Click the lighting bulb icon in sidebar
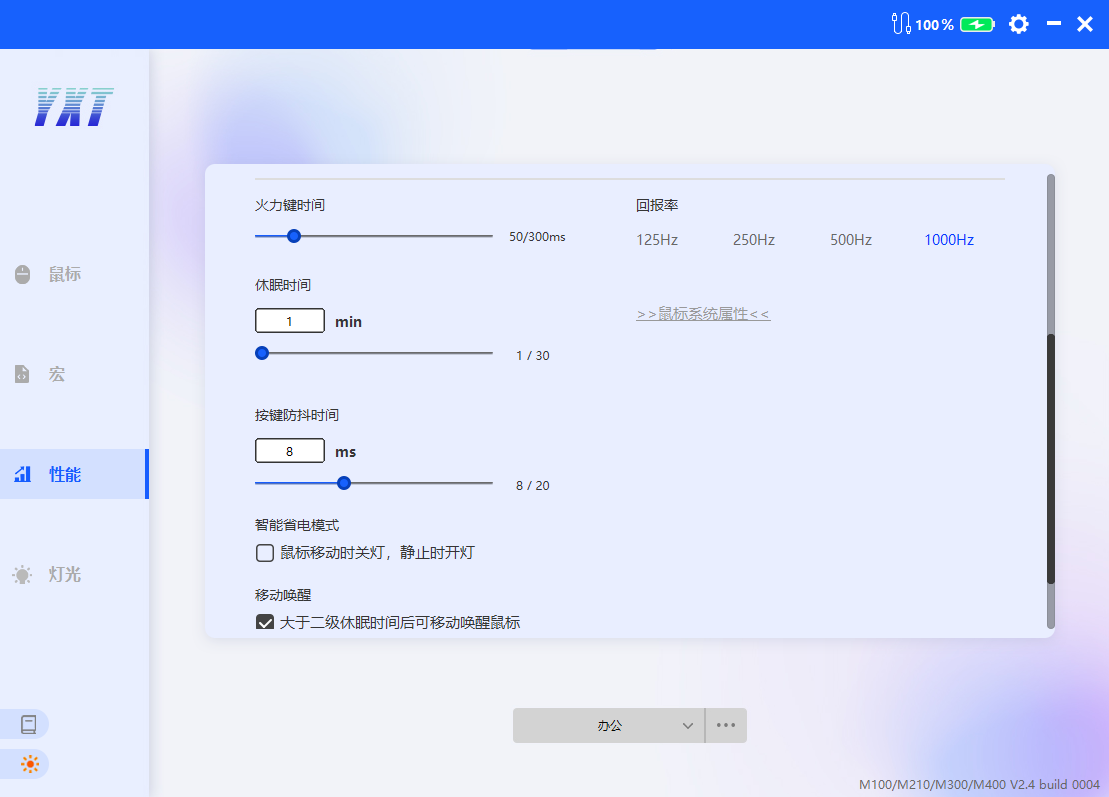This screenshot has height=797, width=1109. point(22,574)
